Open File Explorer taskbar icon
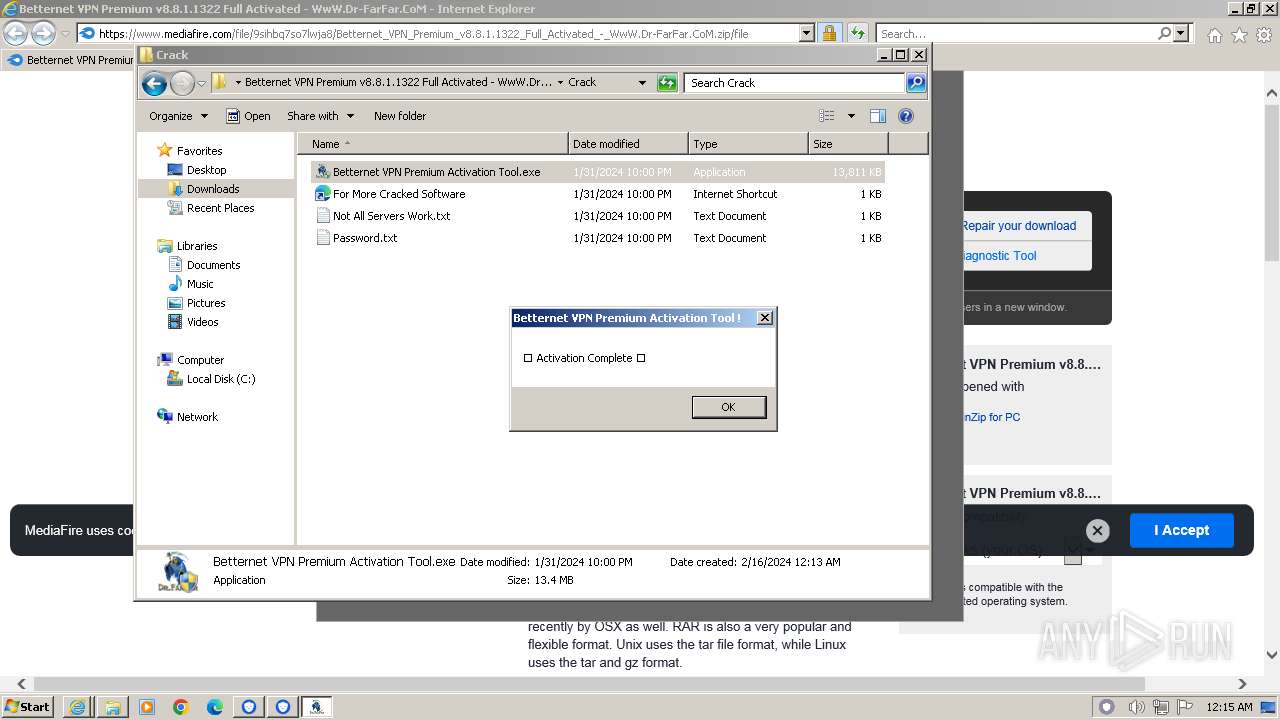The image size is (1280, 720). [x=112, y=707]
